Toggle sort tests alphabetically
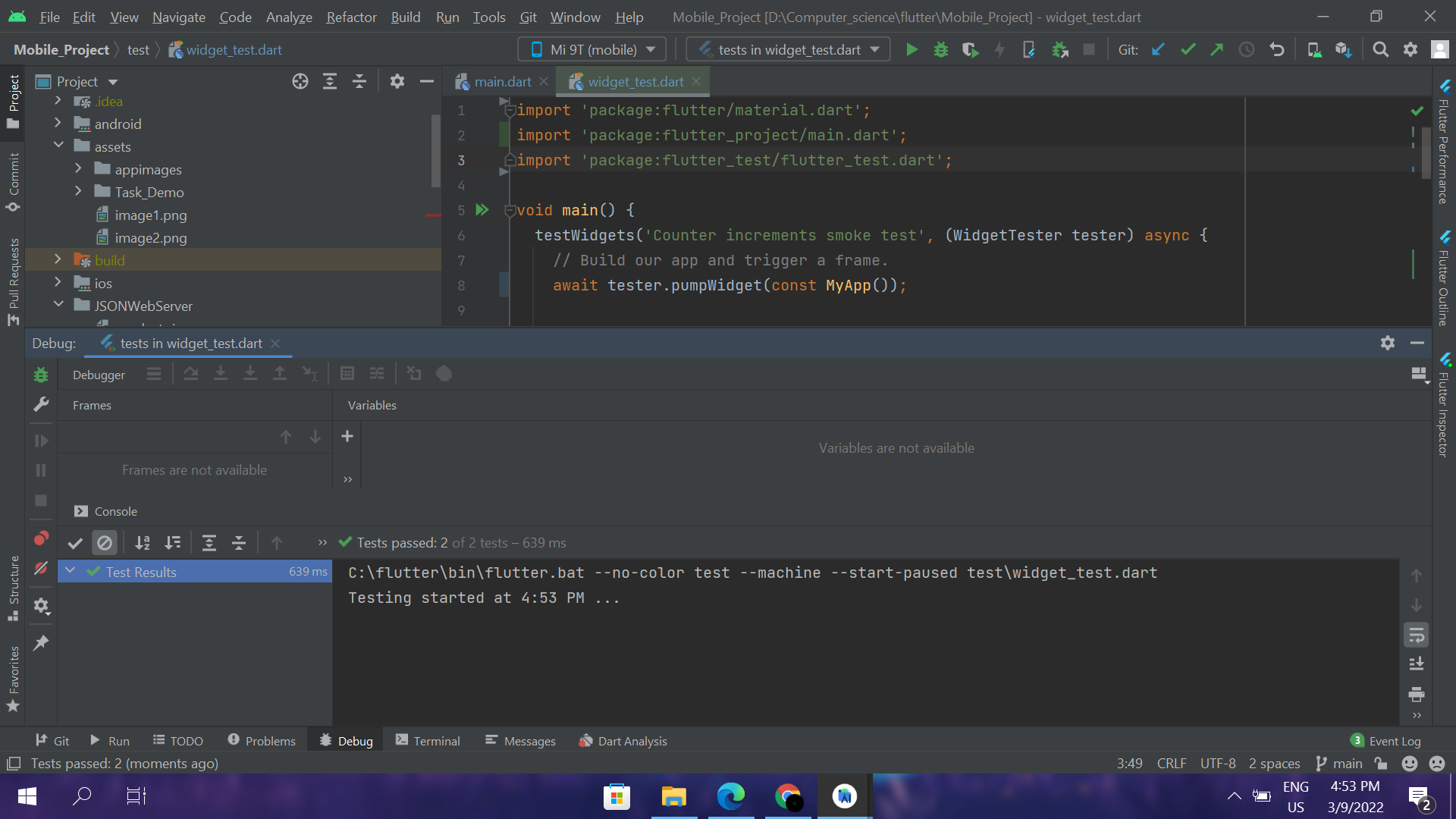Viewport: 1456px width, 819px height. (x=143, y=543)
